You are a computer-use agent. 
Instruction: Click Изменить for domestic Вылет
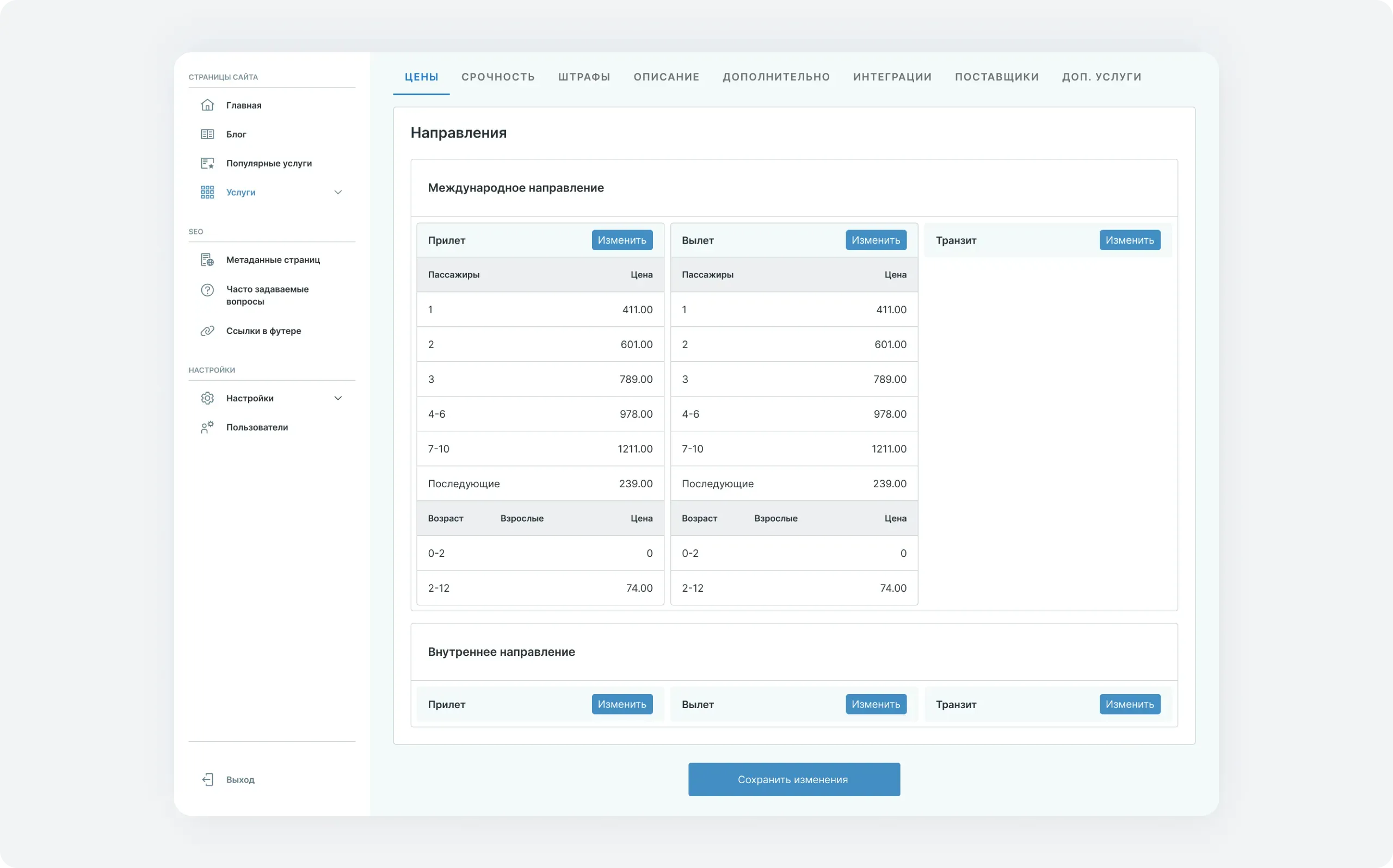click(876, 704)
